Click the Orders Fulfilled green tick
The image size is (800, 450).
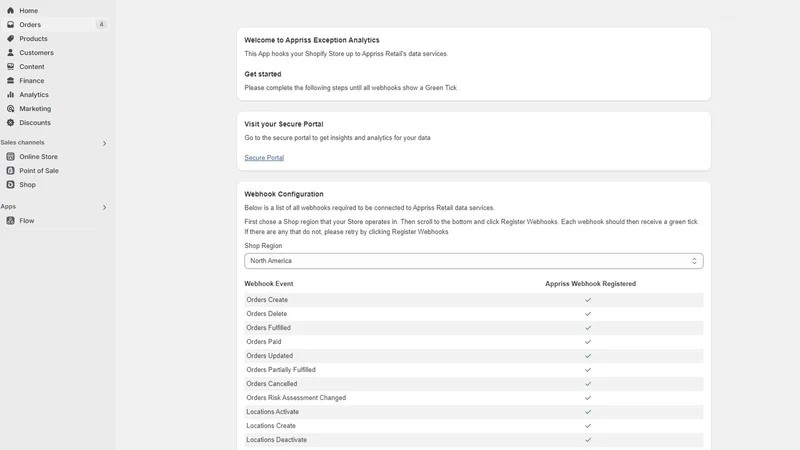tap(588, 328)
